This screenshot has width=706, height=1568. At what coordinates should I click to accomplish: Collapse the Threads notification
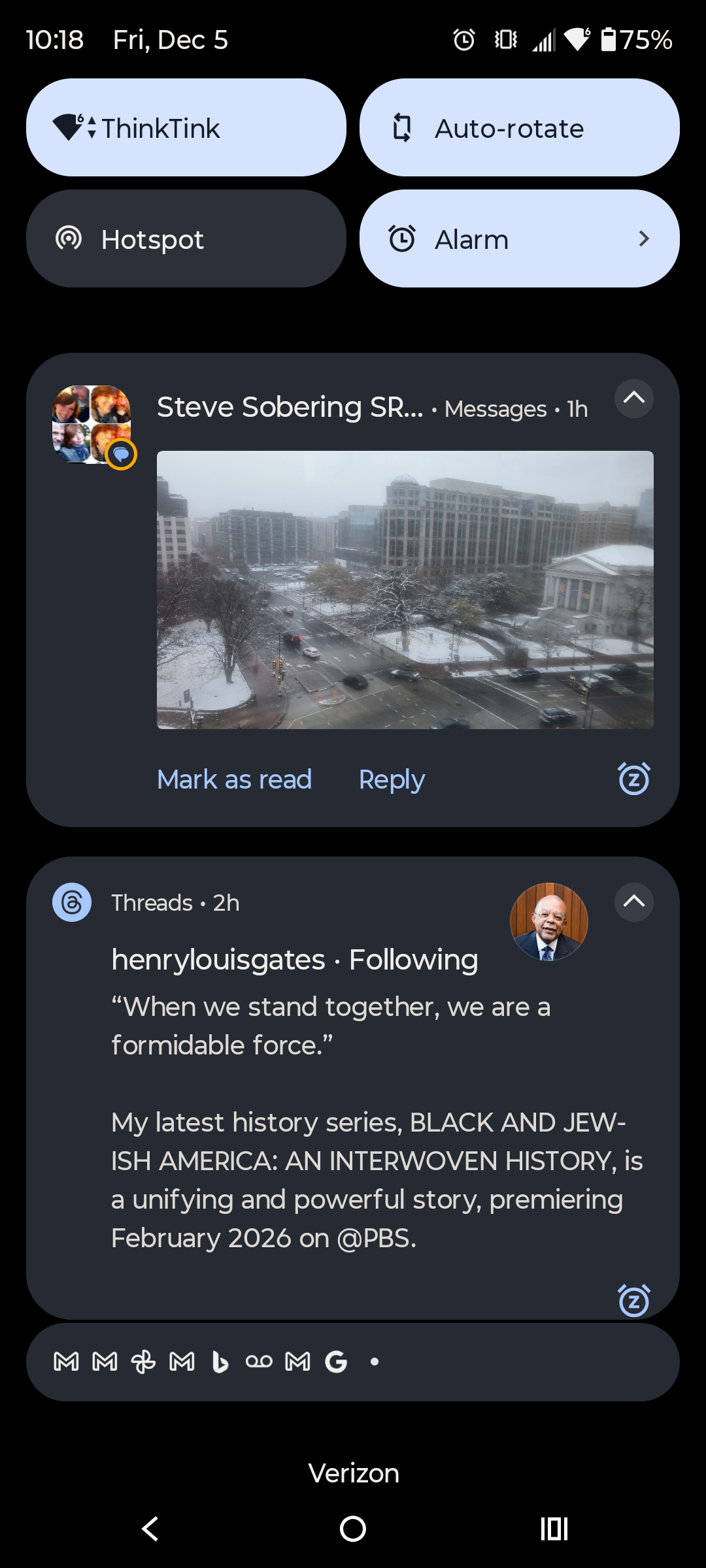point(633,902)
